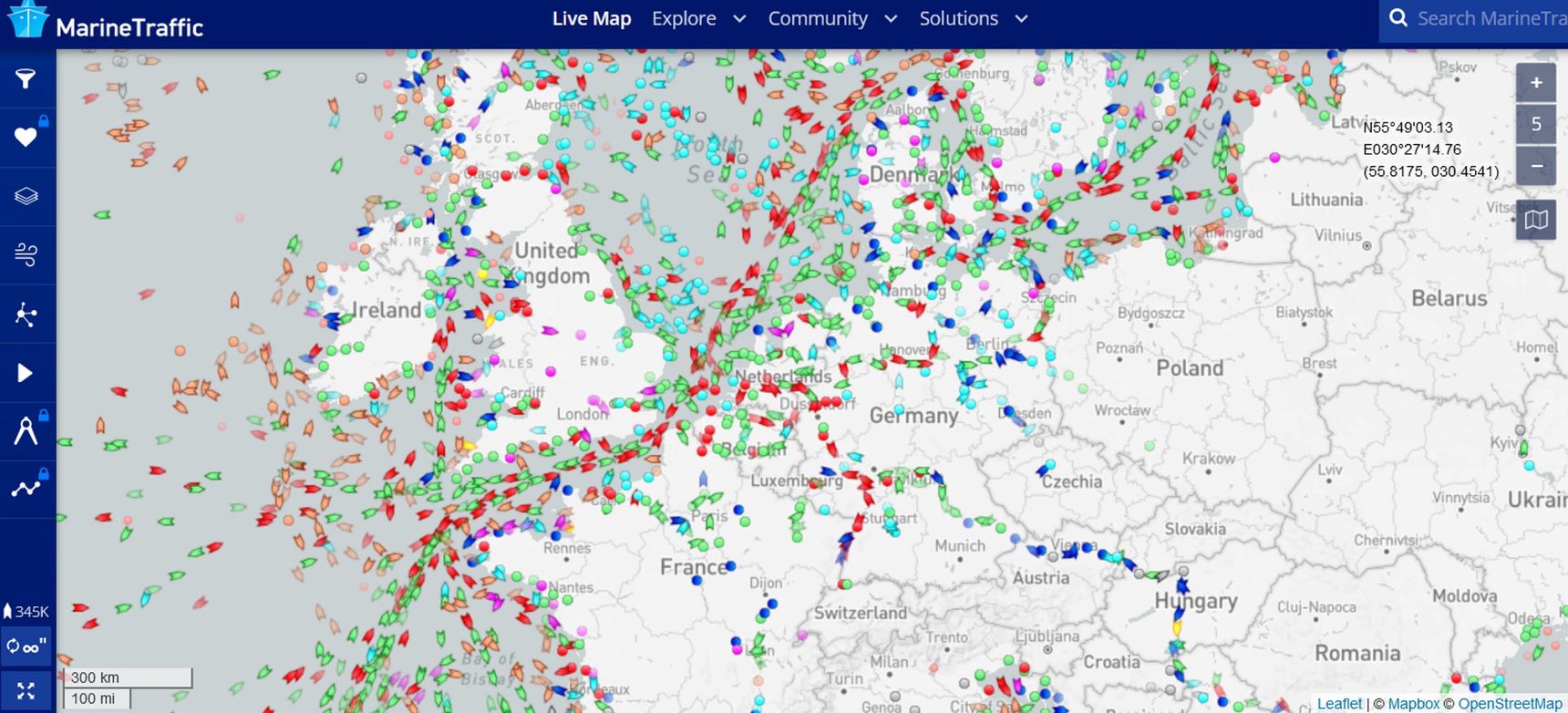Zoom in with the plus button
Image resolution: width=1568 pixels, height=713 pixels.
[x=1536, y=83]
